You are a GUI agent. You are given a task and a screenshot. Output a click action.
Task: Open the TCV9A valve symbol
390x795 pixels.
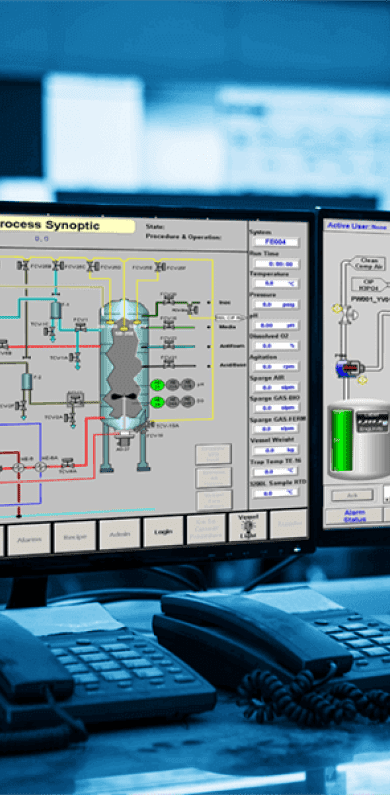70,417
